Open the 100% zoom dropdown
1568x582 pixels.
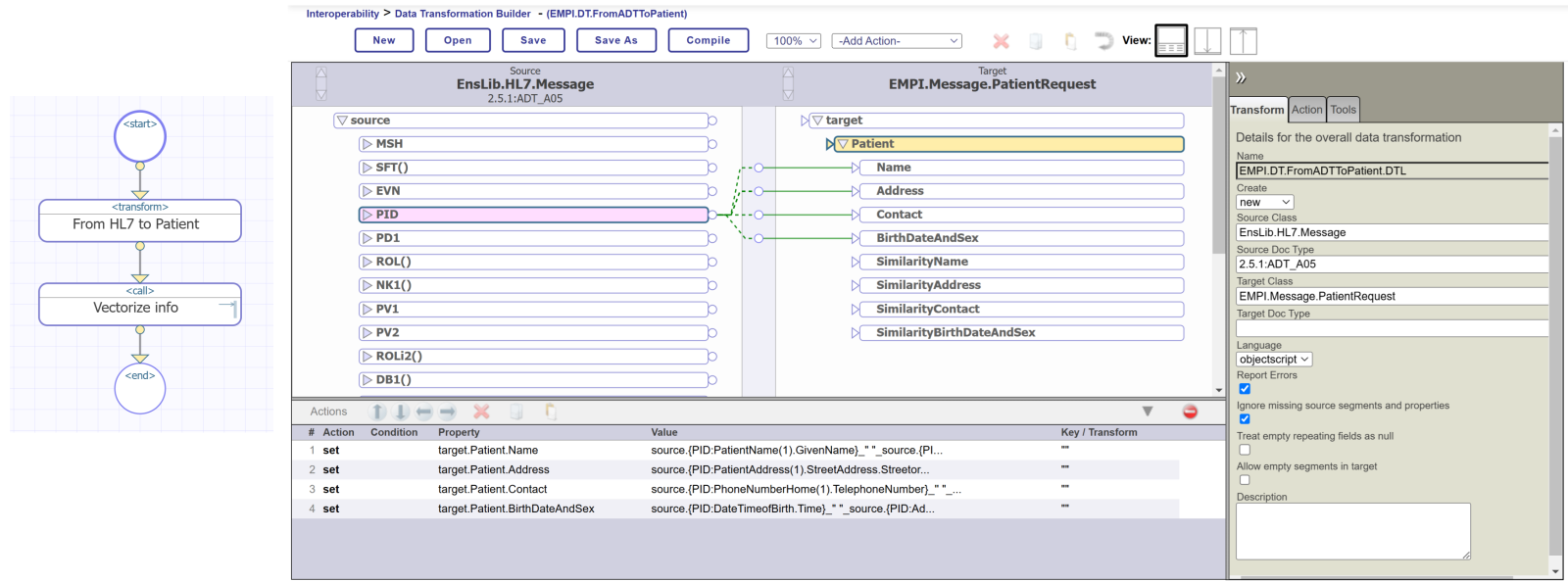(793, 41)
